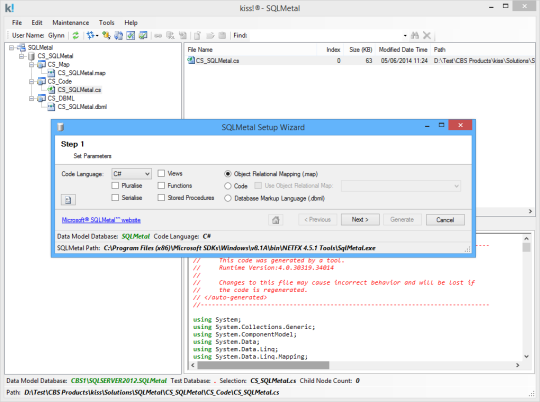Click the < Previous button

[x=318, y=220]
